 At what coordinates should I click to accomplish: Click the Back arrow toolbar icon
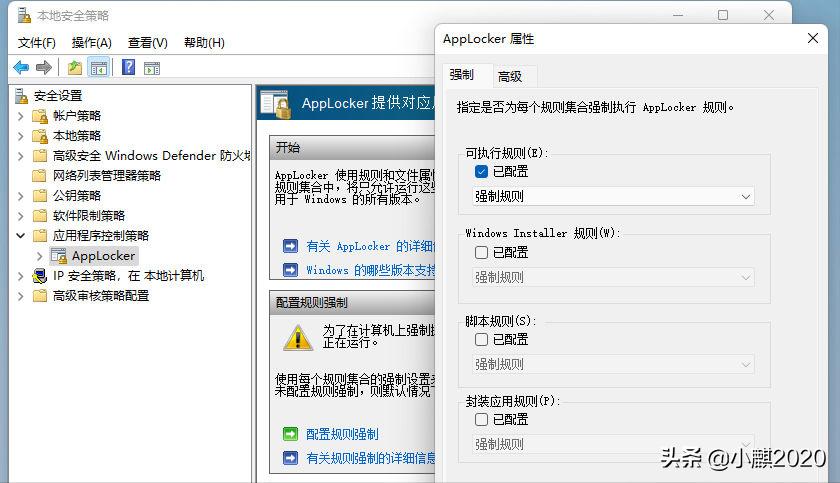point(21,67)
